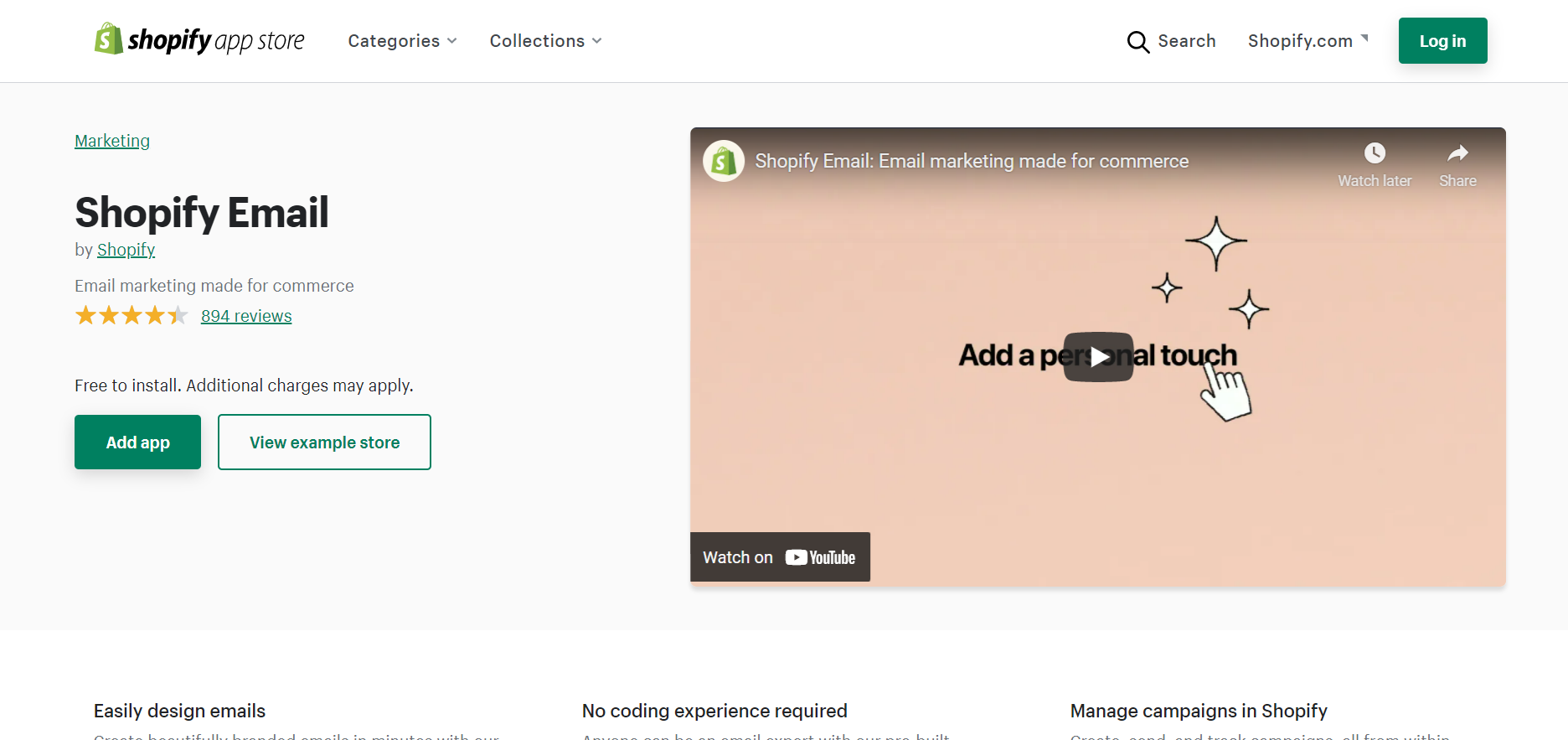1568x740 pixels.
Task: Follow the Marketing breadcrumb link
Action: [112, 141]
